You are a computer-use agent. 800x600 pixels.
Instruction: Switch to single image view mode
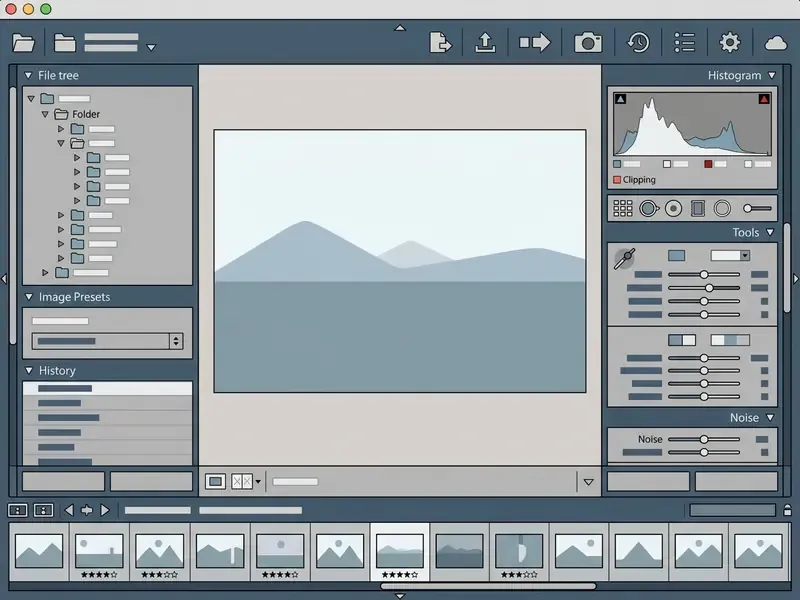point(215,482)
